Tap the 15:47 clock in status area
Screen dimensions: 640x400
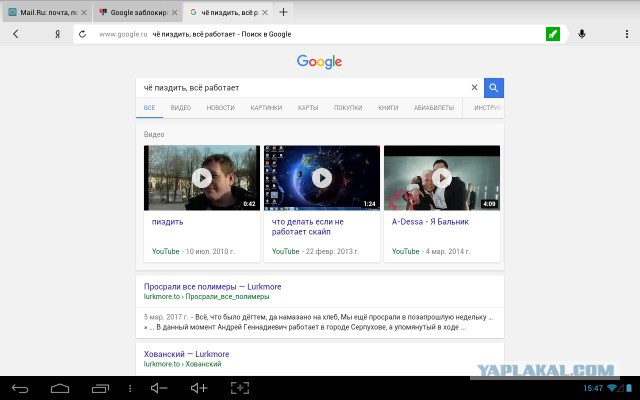point(593,388)
